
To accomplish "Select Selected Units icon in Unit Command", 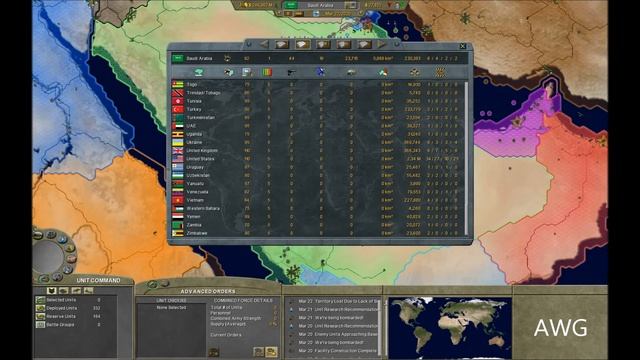I will coord(40,300).
